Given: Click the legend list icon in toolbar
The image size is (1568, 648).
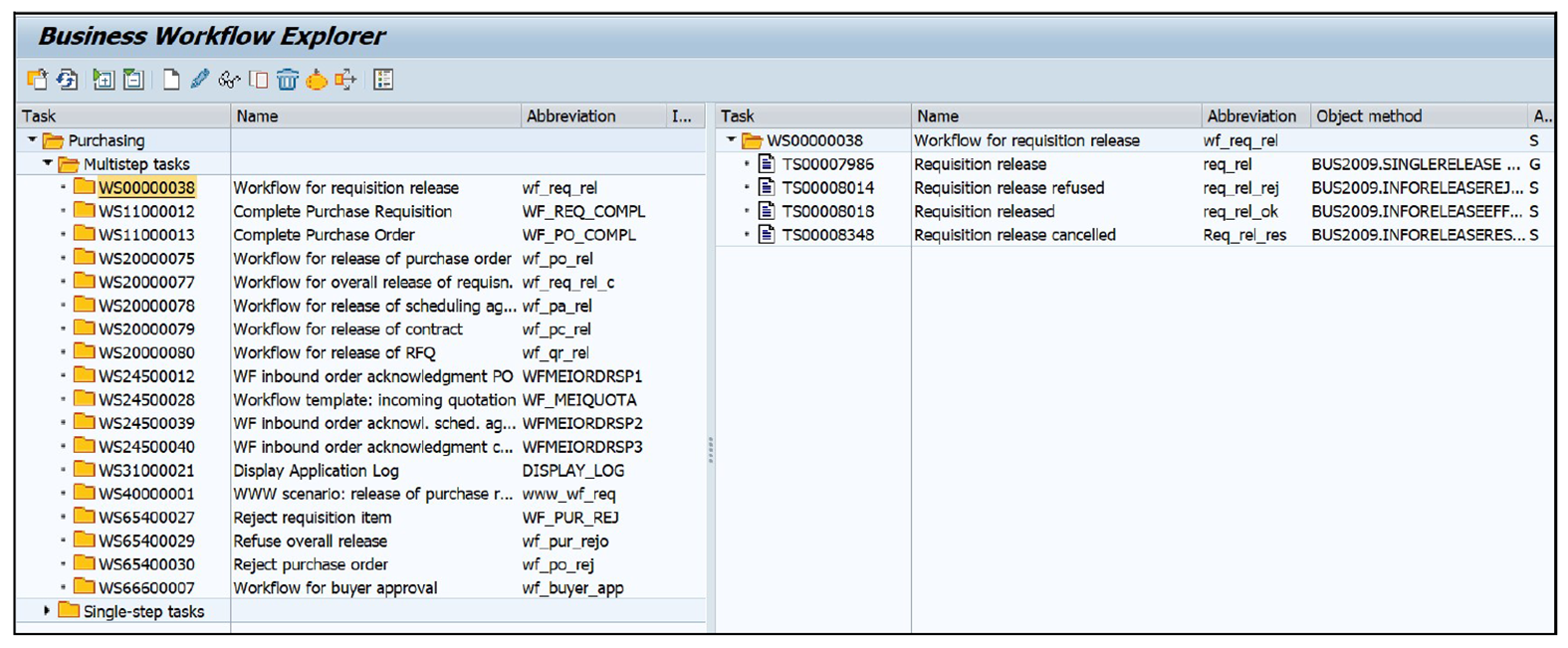Looking at the screenshot, I should click(383, 80).
